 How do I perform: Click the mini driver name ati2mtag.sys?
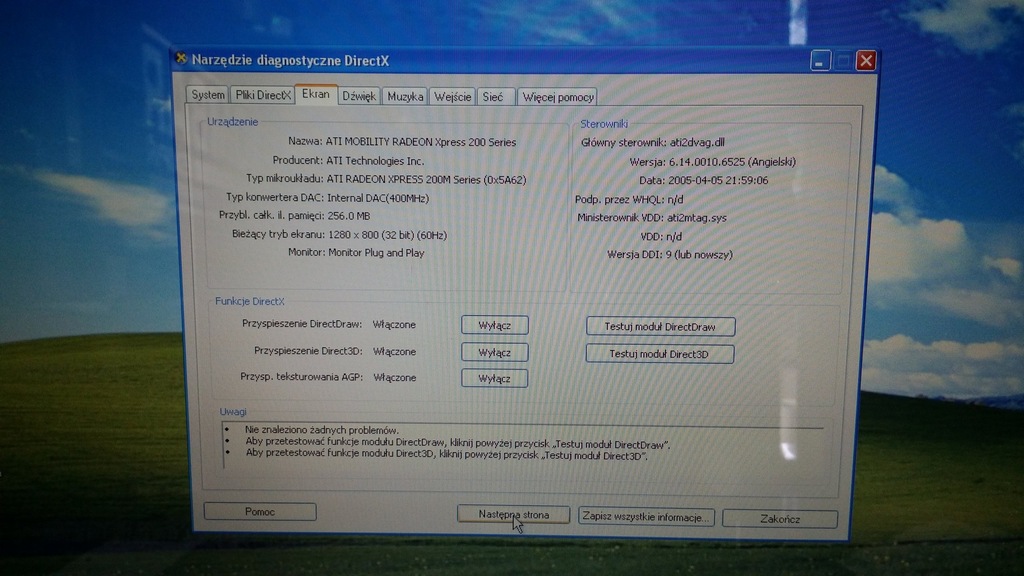pos(696,218)
